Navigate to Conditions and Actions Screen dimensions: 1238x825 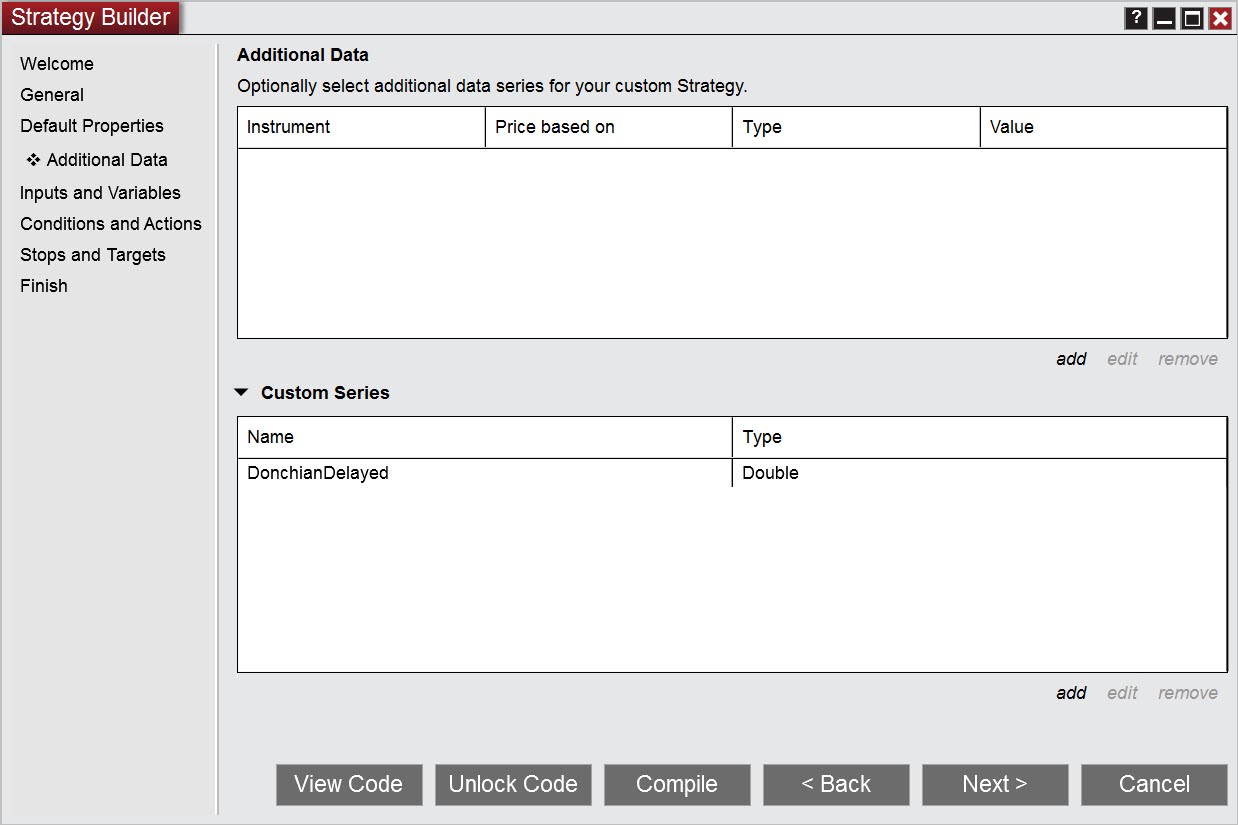(x=111, y=224)
